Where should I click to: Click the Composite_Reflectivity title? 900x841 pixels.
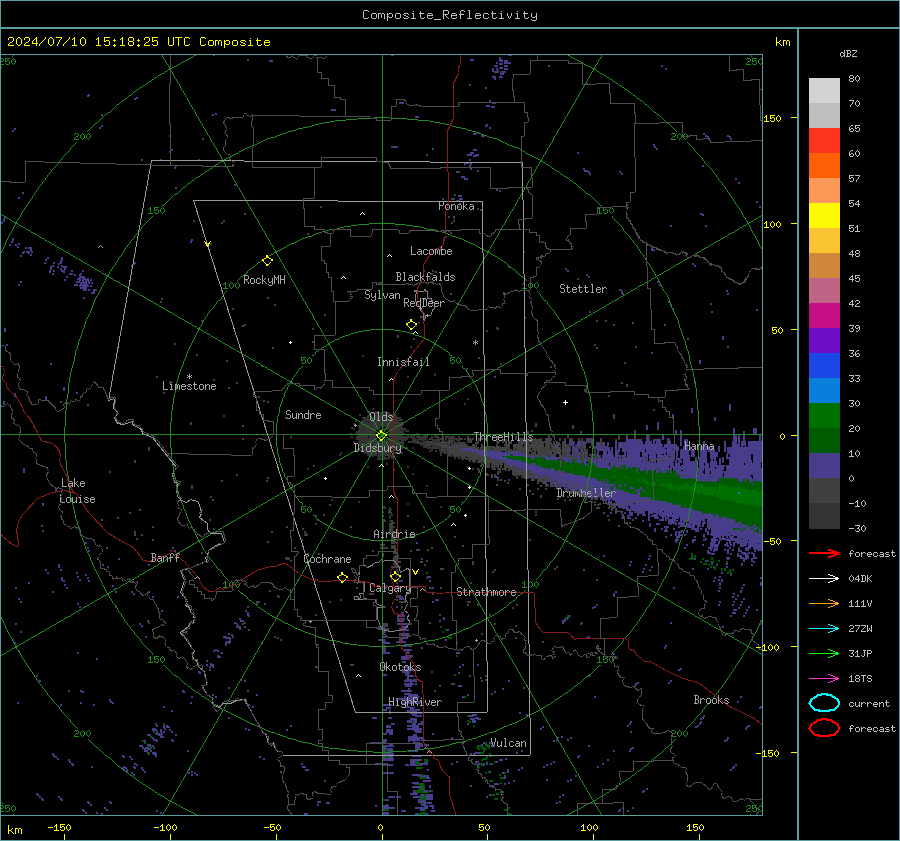450,15
